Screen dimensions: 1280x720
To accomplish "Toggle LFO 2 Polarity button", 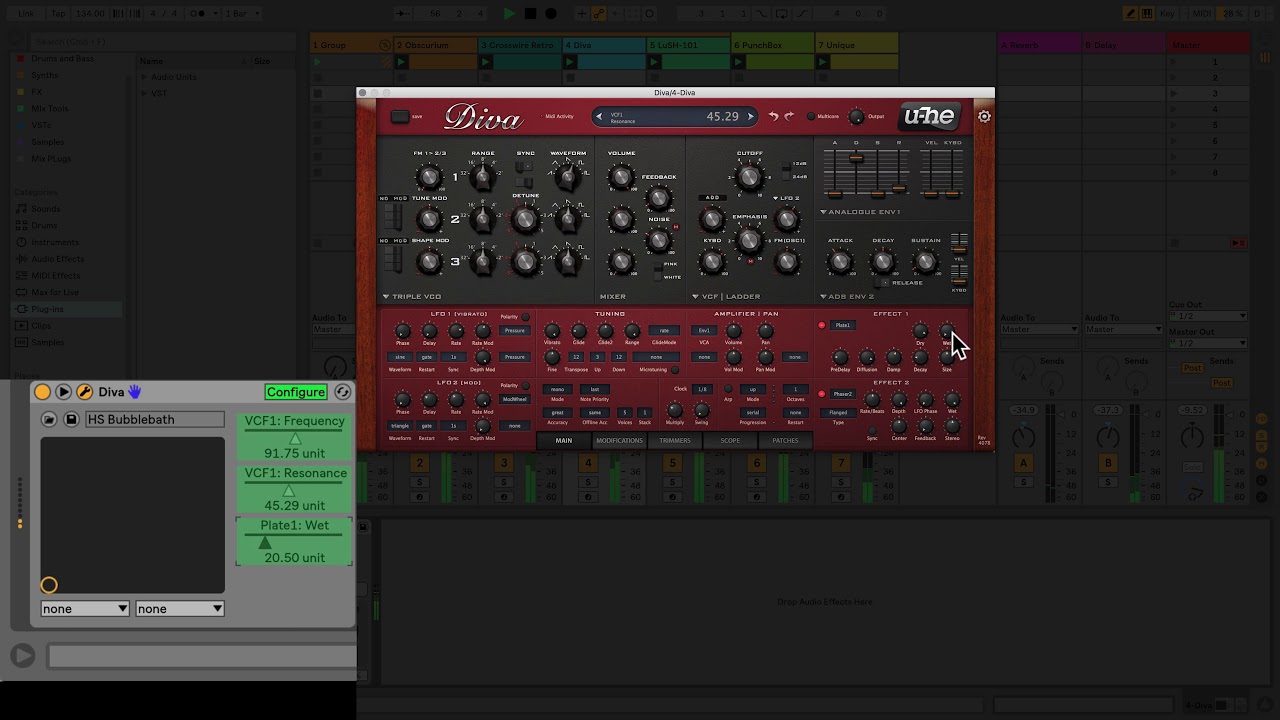I will tap(526, 386).
